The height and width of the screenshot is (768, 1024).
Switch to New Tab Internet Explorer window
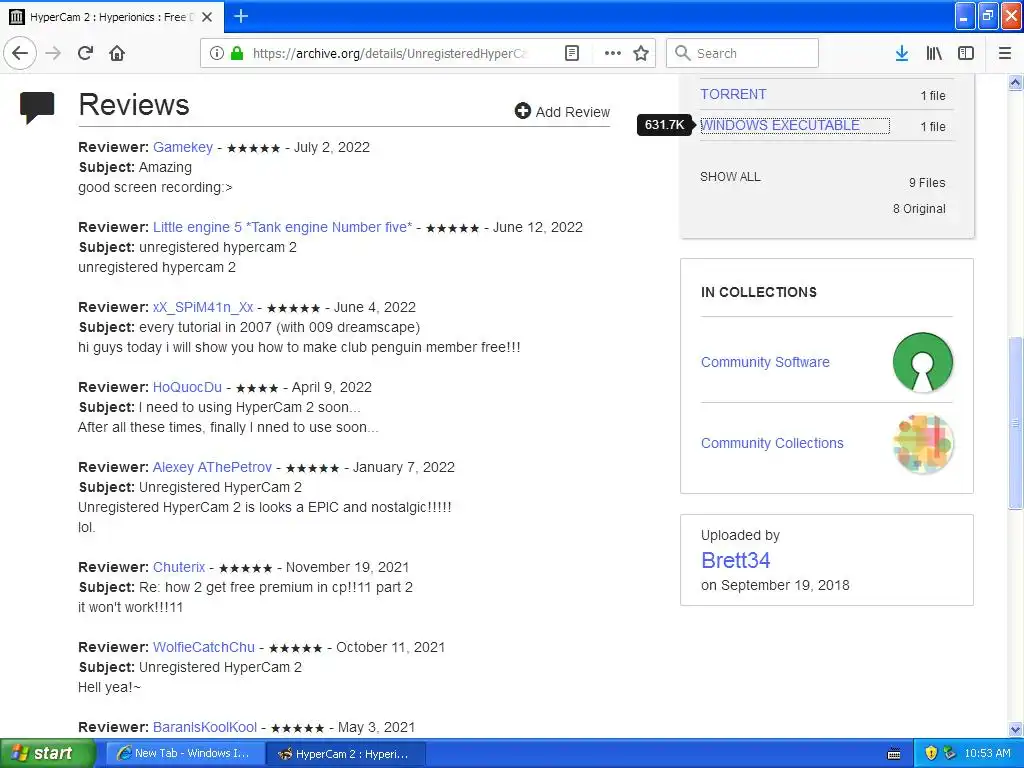click(x=185, y=754)
